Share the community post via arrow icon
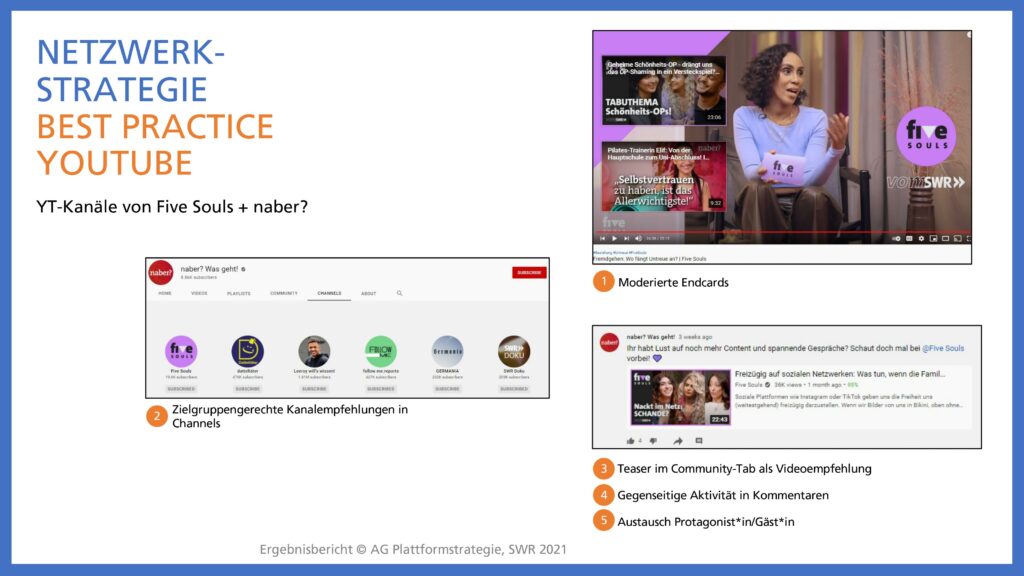 [677, 440]
